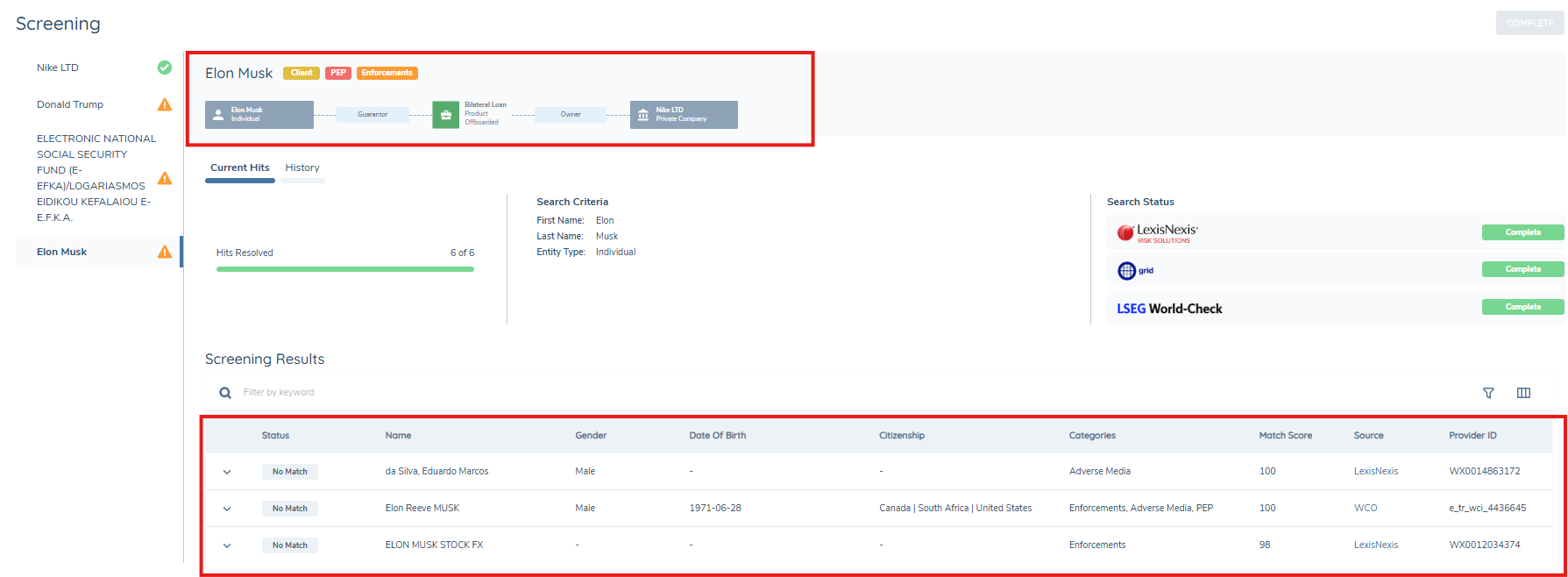Screen dimensions: 1568x577
Task: Click the Owner relationship label
Action: 571,115
